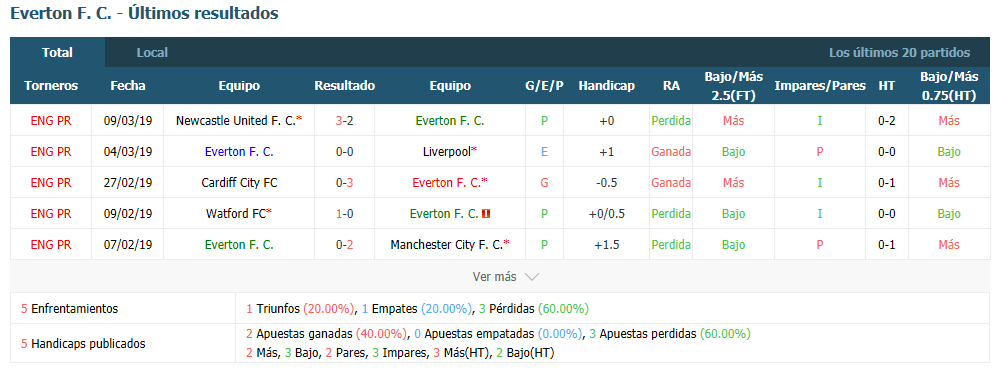The height and width of the screenshot is (368, 993).
Task: Click the Ver más text
Action: coord(494,277)
